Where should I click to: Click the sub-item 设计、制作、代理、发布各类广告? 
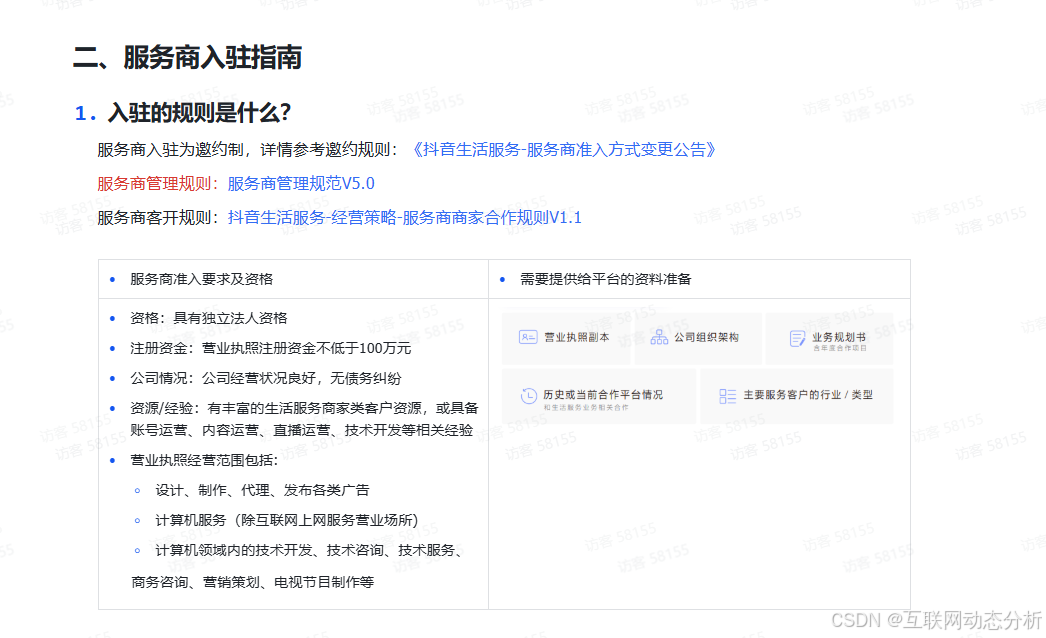pyautogui.click(x=262, y=490)
